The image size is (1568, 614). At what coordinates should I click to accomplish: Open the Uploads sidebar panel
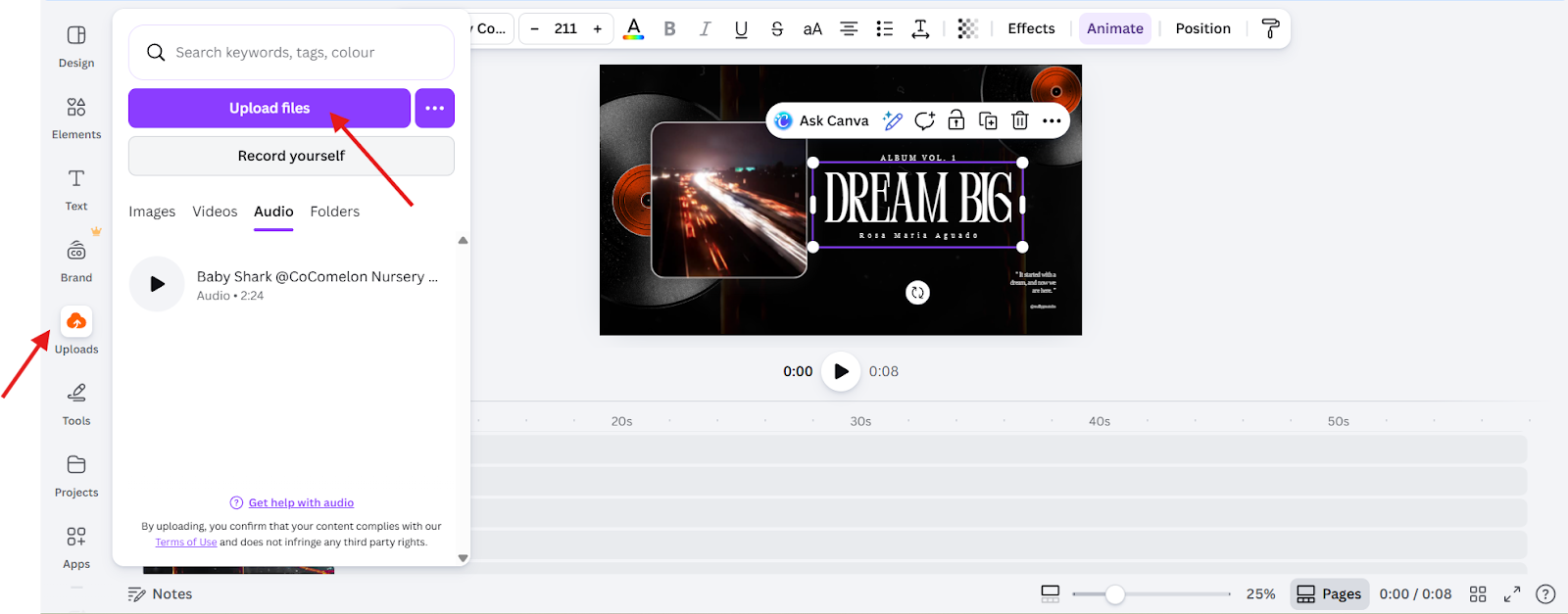76,332
